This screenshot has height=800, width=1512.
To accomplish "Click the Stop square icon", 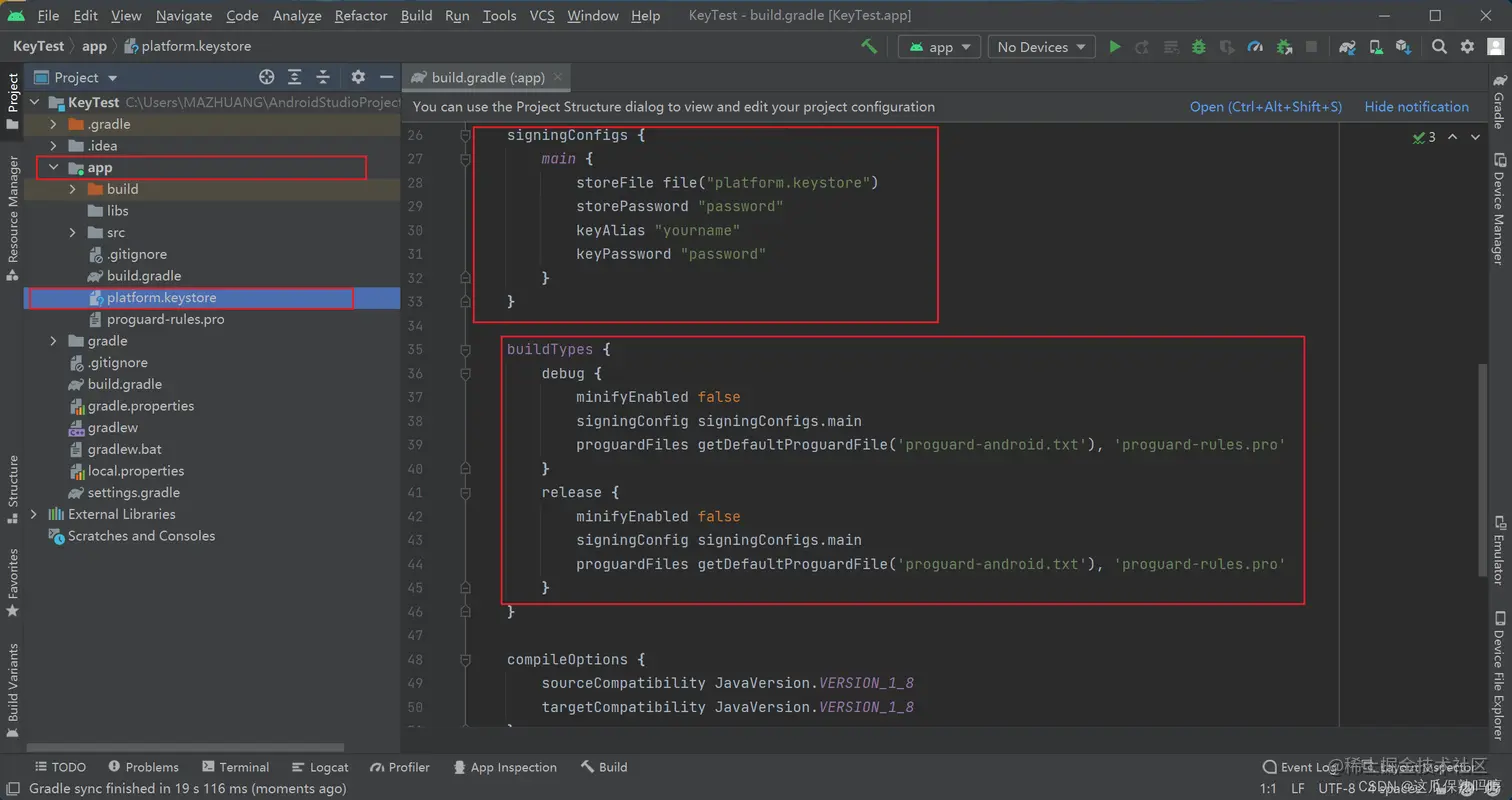I will click(x=1311, y=46).
